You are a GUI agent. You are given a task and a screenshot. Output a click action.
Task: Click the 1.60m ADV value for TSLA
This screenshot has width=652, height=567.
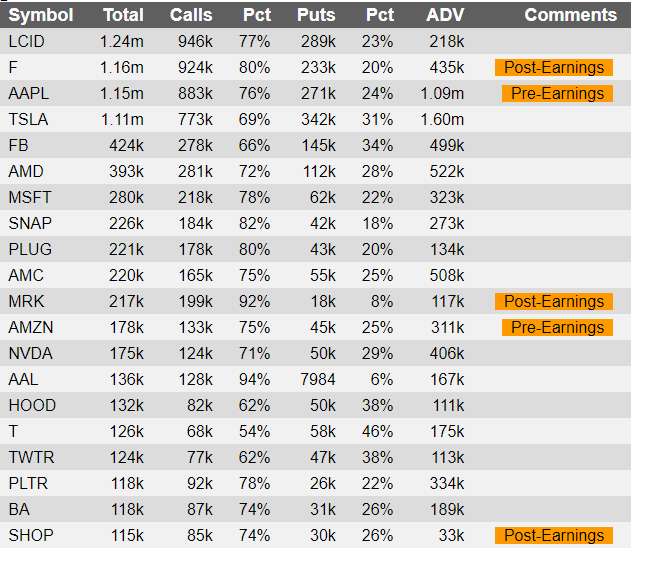click(444, 120)
